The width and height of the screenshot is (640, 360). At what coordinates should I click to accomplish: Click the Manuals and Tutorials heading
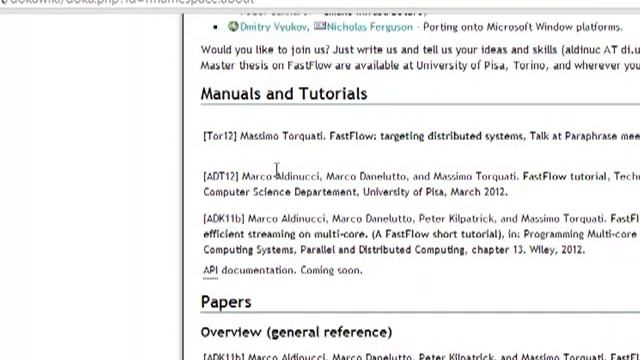284,94
